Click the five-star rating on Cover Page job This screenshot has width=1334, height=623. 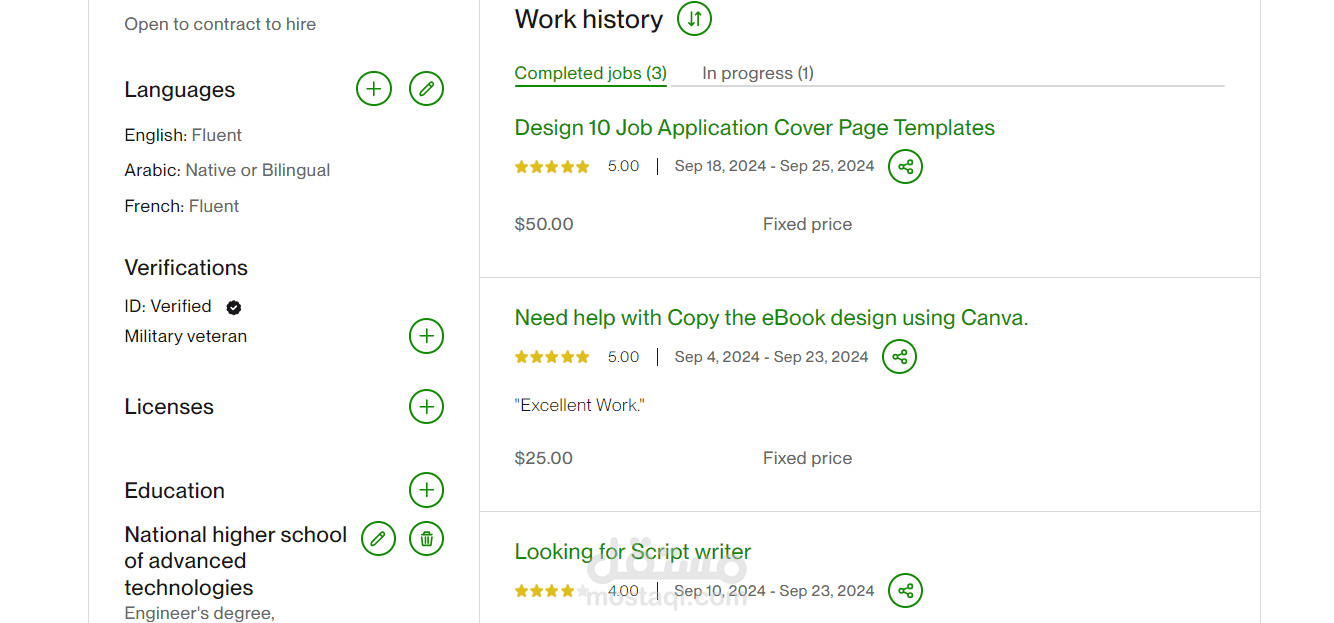(552, 167)
